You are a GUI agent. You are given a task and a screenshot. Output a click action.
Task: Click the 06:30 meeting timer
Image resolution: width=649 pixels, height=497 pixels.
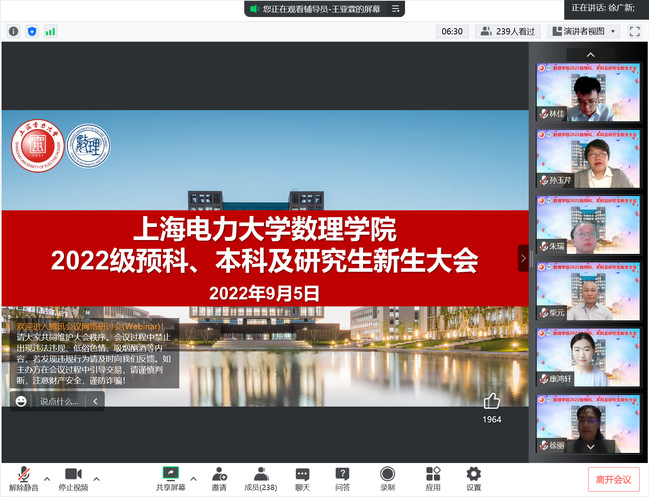452,31
